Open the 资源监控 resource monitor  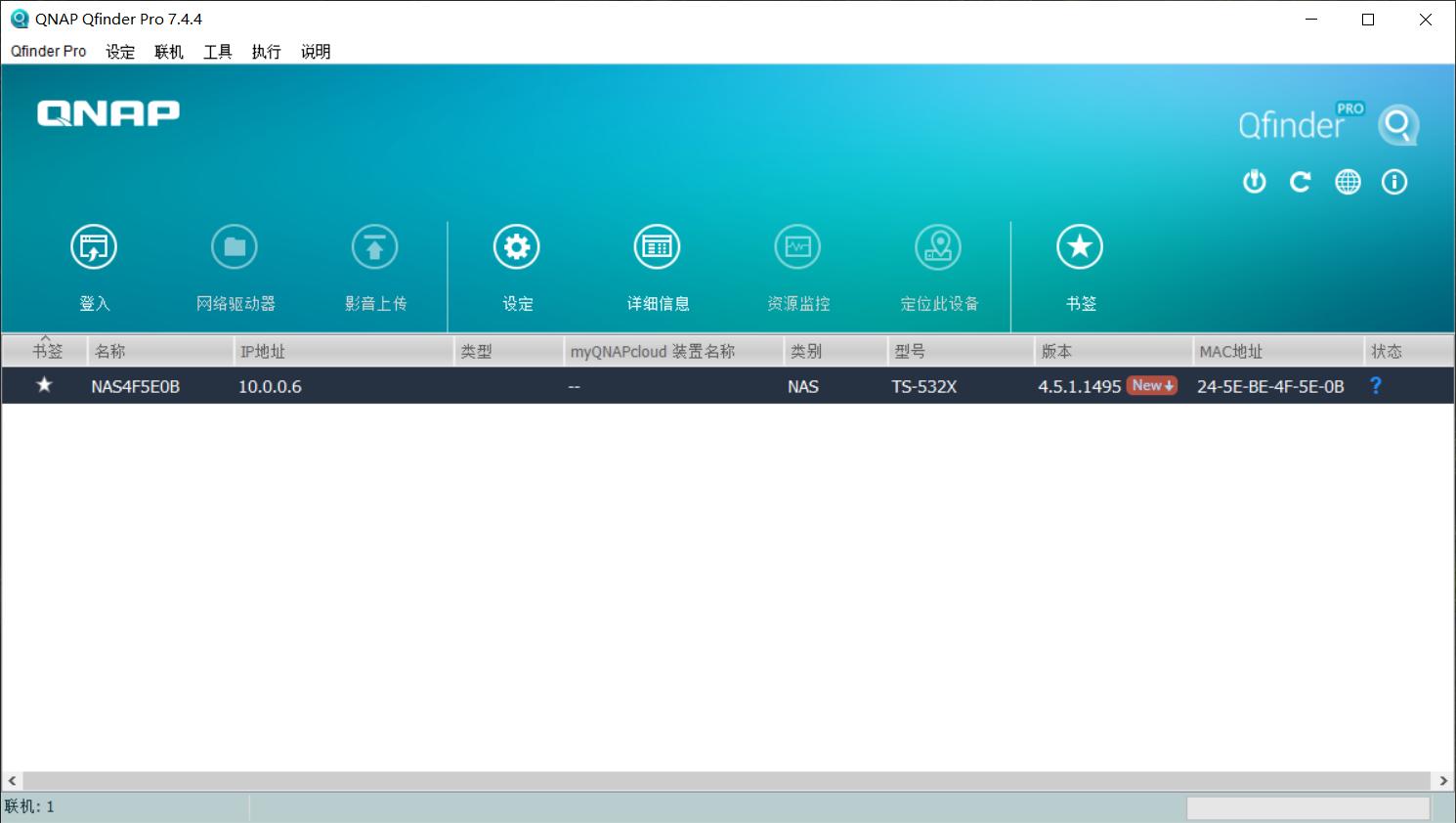coord(797,246)
